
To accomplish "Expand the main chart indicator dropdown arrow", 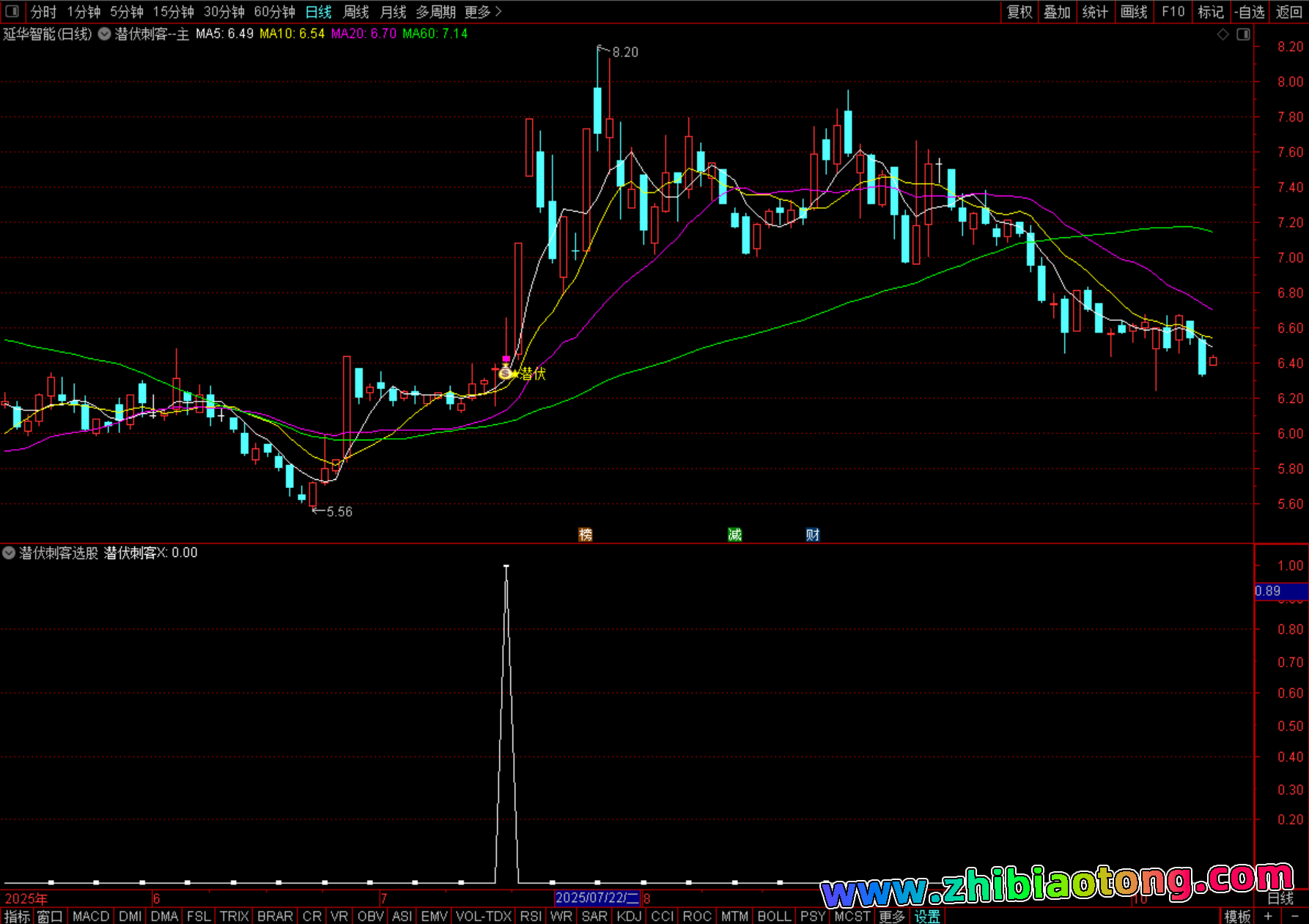I will point(105,34).
